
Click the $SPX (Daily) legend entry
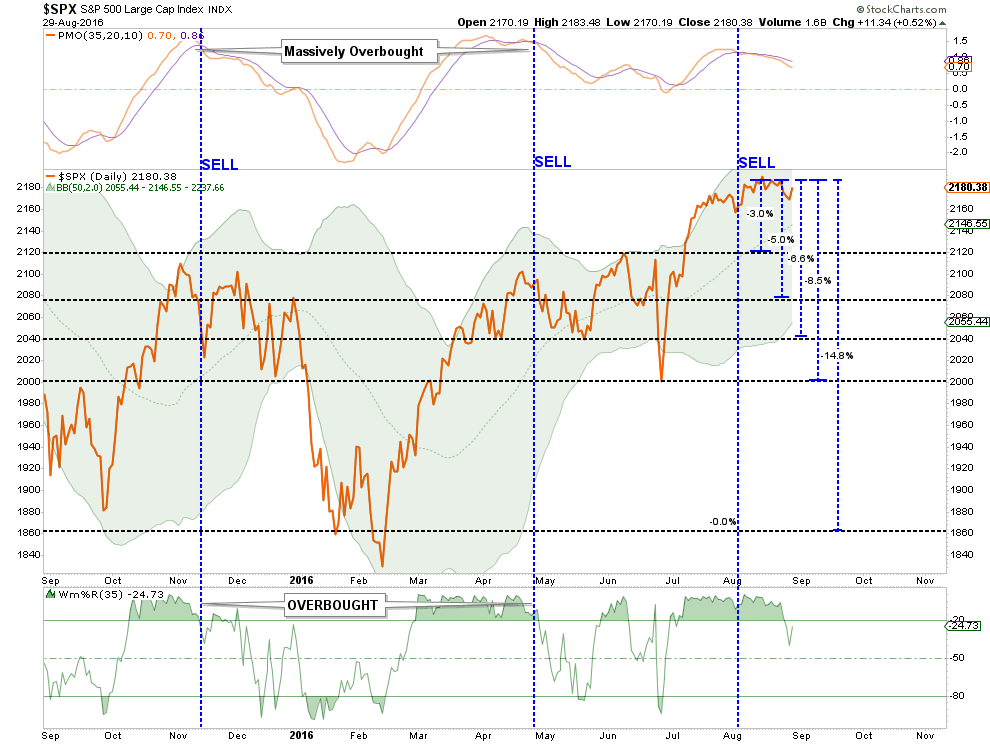coord(102,176)
